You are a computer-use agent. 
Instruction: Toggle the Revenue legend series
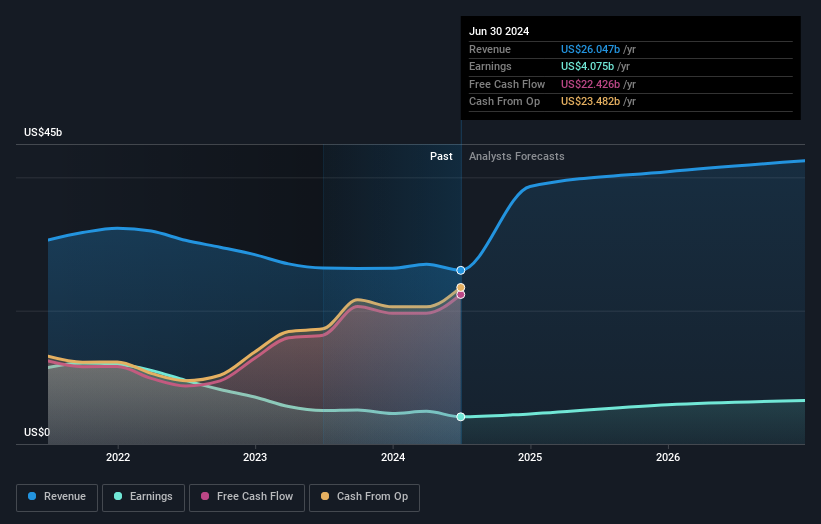click(57, 497)
